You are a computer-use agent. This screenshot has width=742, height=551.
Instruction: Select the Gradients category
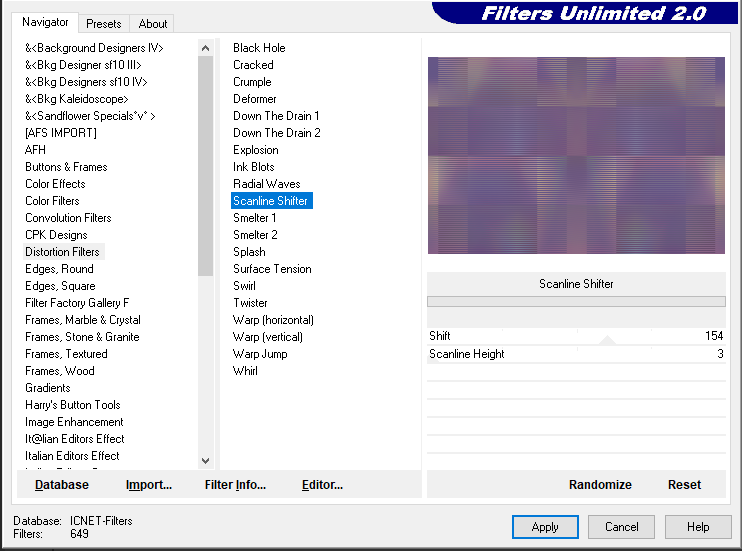click(48, 388)
